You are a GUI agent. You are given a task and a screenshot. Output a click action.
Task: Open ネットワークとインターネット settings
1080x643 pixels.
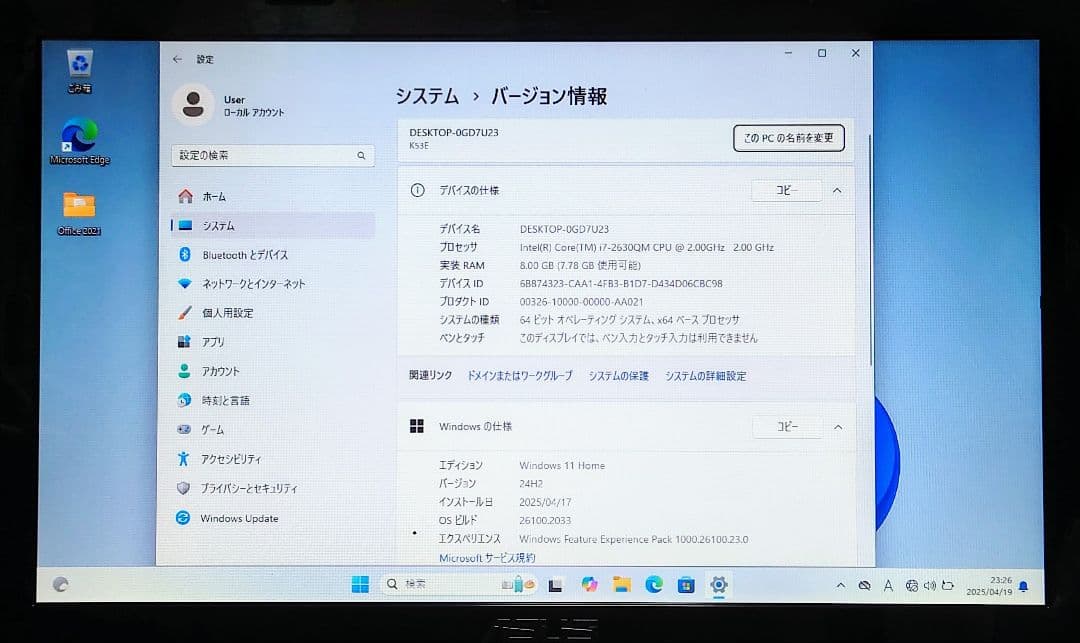click(273, 284)
